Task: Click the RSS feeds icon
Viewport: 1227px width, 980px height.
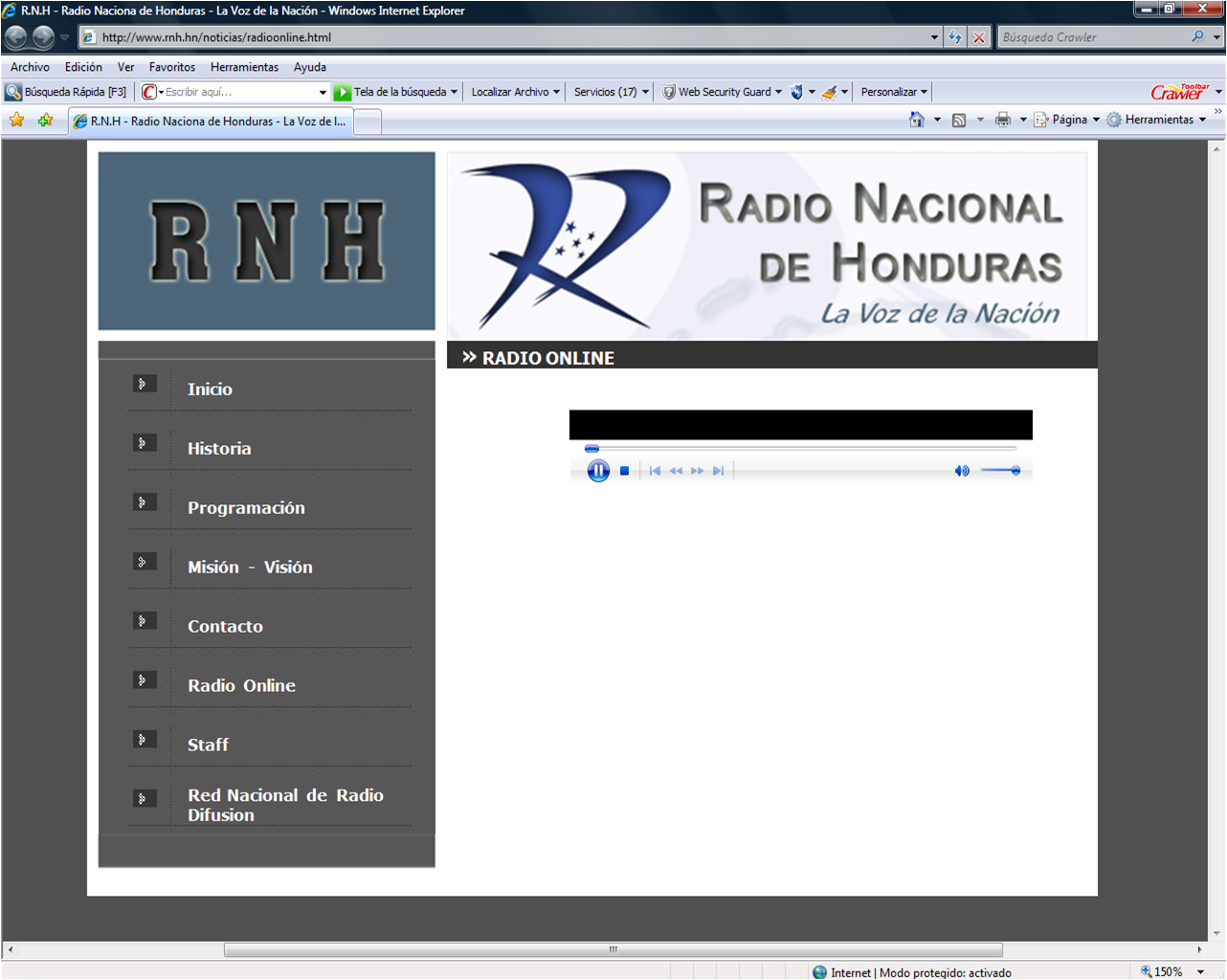Action: pos(959,120)
